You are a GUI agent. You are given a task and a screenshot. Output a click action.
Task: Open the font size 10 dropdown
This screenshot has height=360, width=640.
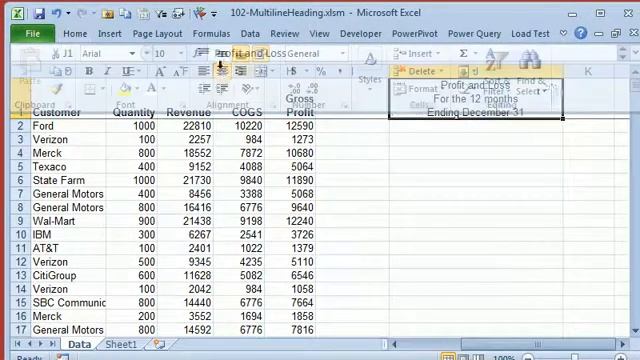tap(180, 53)
